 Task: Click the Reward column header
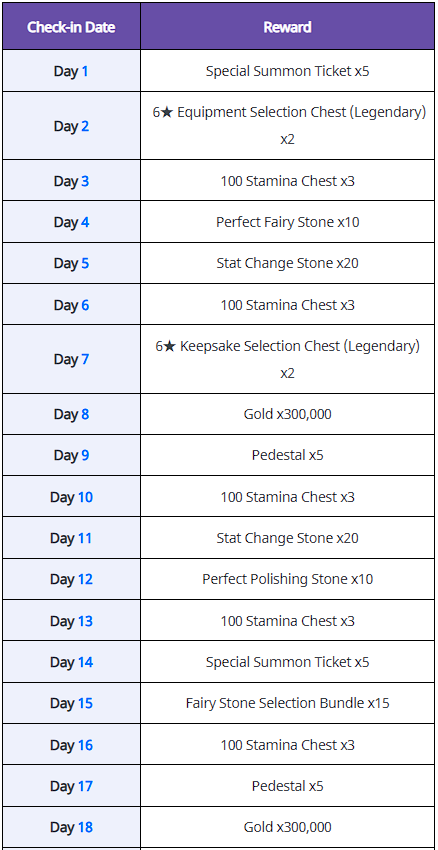coord(287,27)
